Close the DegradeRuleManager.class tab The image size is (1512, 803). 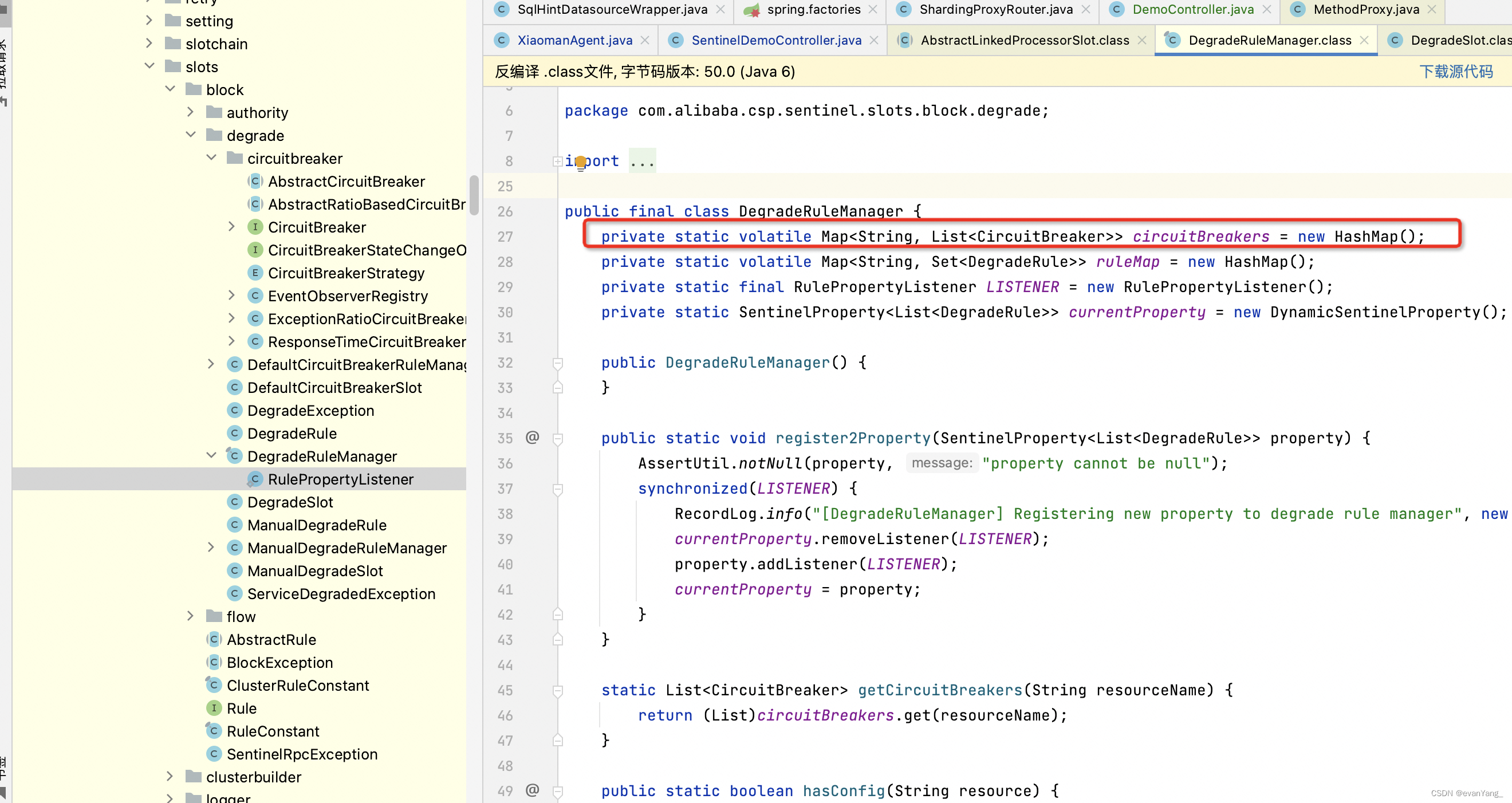(x=1364, y=40)
